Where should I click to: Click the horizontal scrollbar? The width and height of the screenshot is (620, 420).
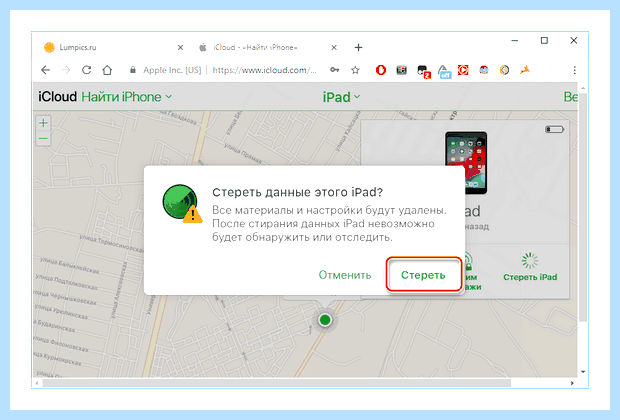point(277,383)
